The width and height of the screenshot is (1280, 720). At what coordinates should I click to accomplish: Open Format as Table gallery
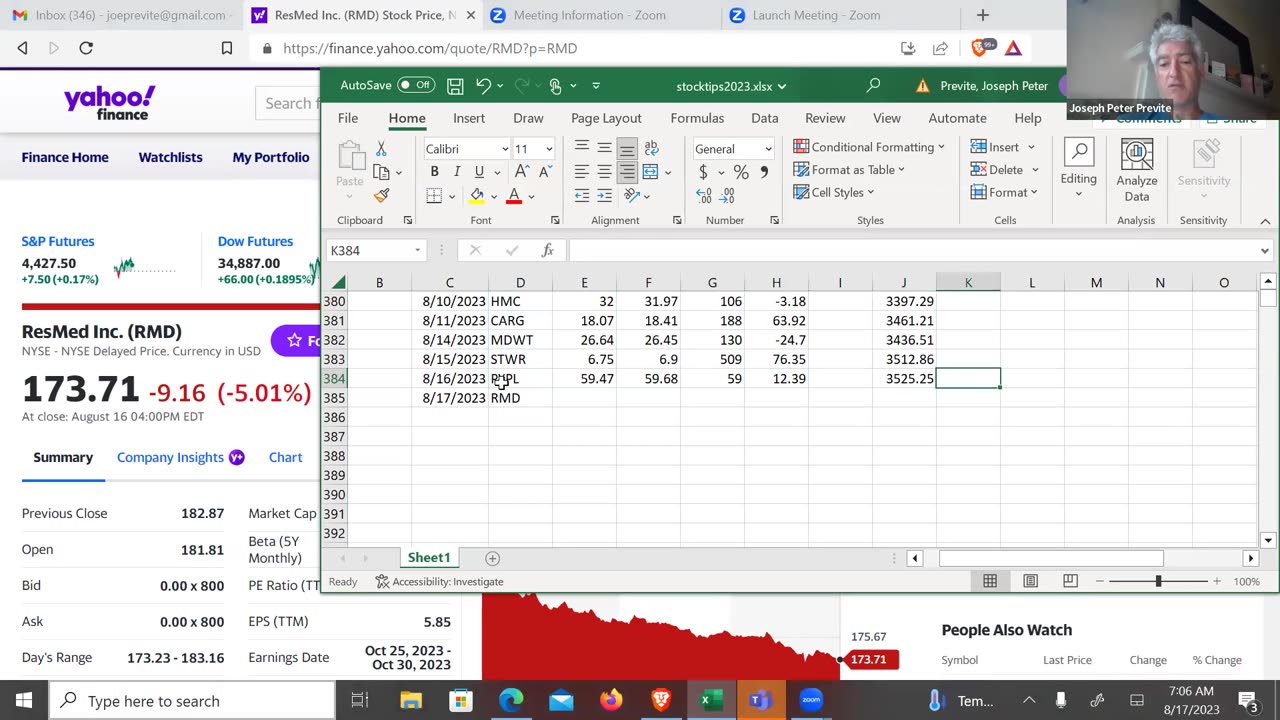click(849, 170)
